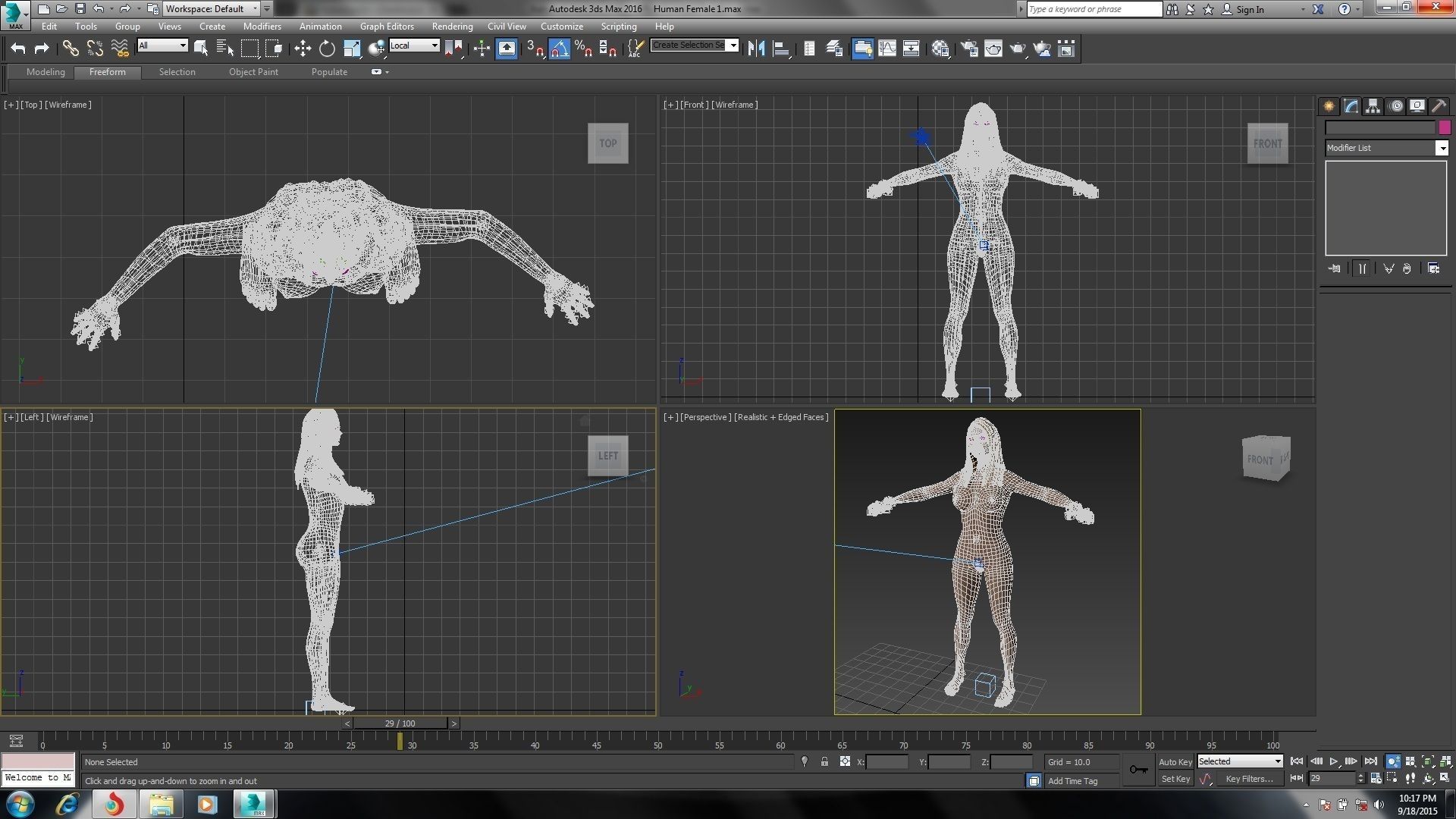Click the large Set Keys key button
This screenshot has height=819, width=1456.
point(1138,770)
